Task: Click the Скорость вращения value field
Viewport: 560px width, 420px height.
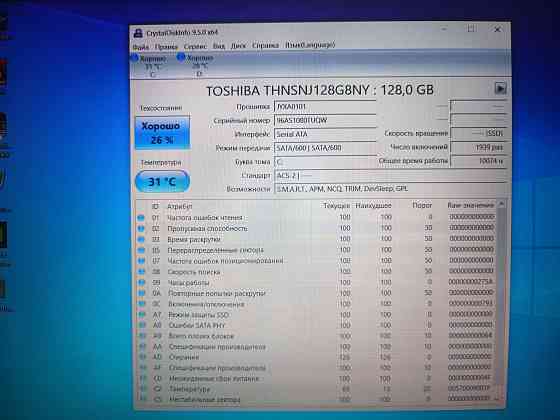Action: [479, 133]
